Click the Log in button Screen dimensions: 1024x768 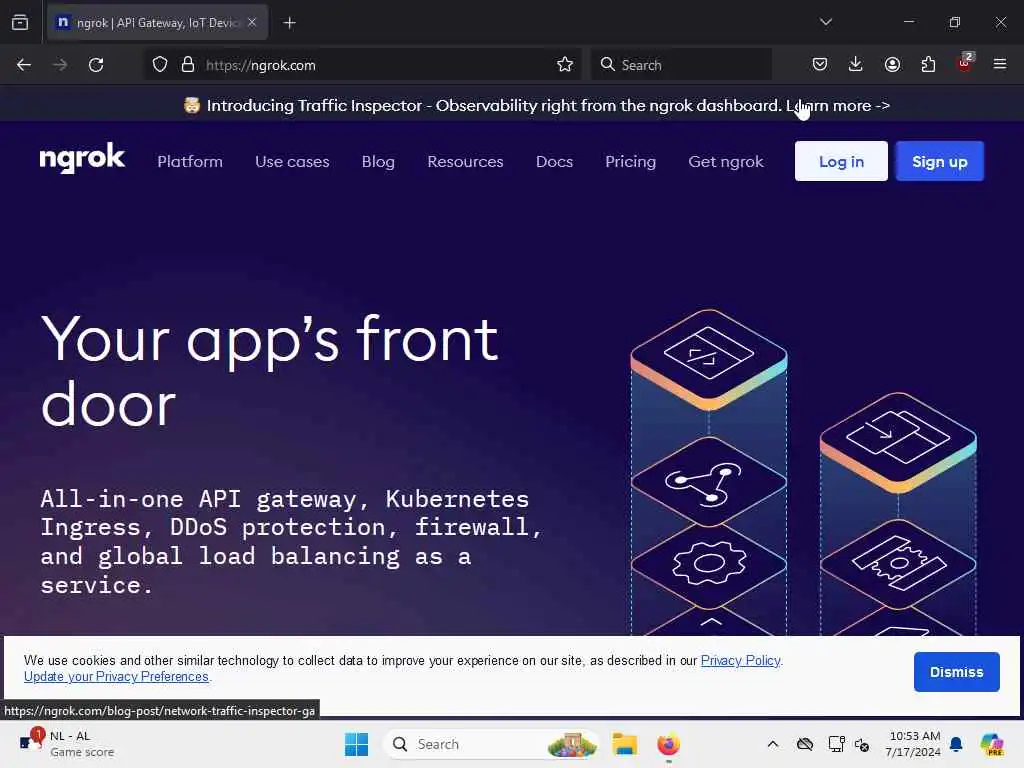click(841, 161)
